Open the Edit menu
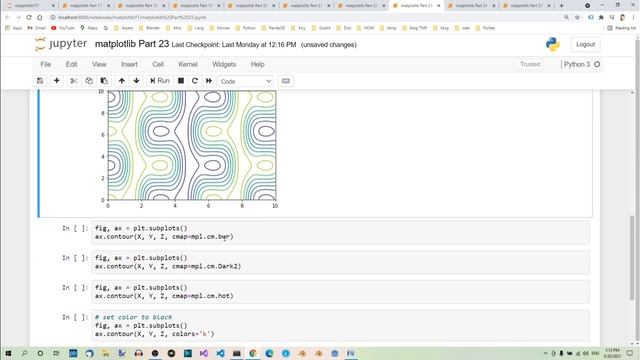 coord(71,64)
